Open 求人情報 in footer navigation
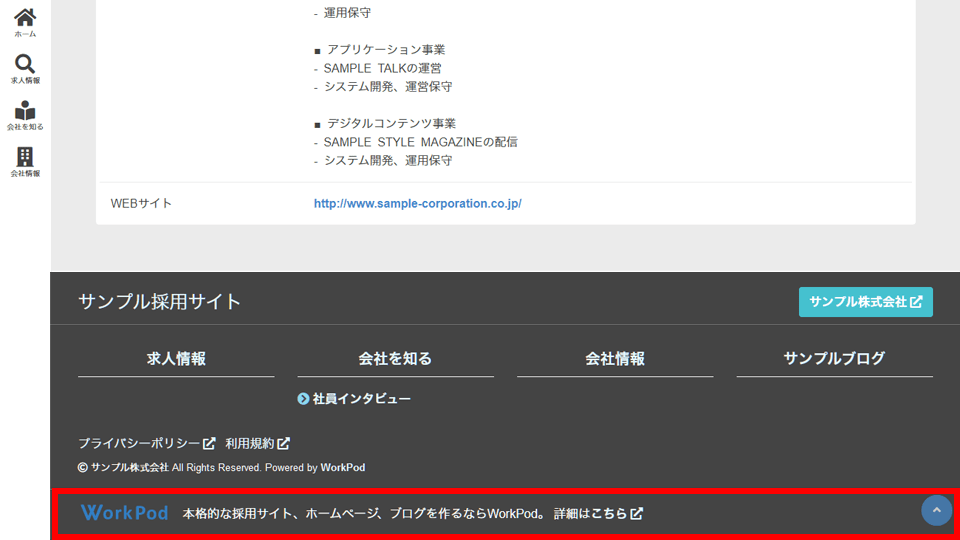The width and height of the screenshot is (960, 540). click(x=176, y=359)
